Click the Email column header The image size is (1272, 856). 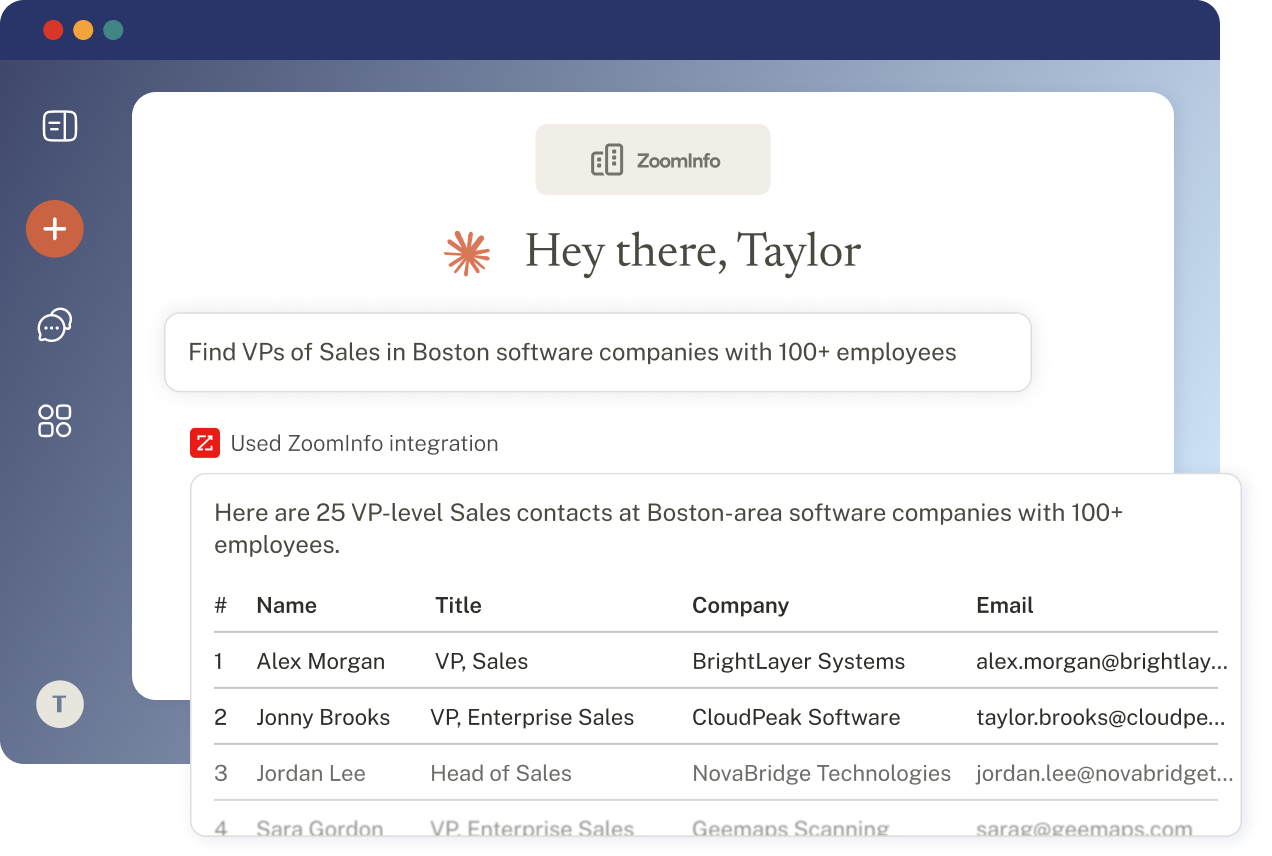tap(1005, 605)
